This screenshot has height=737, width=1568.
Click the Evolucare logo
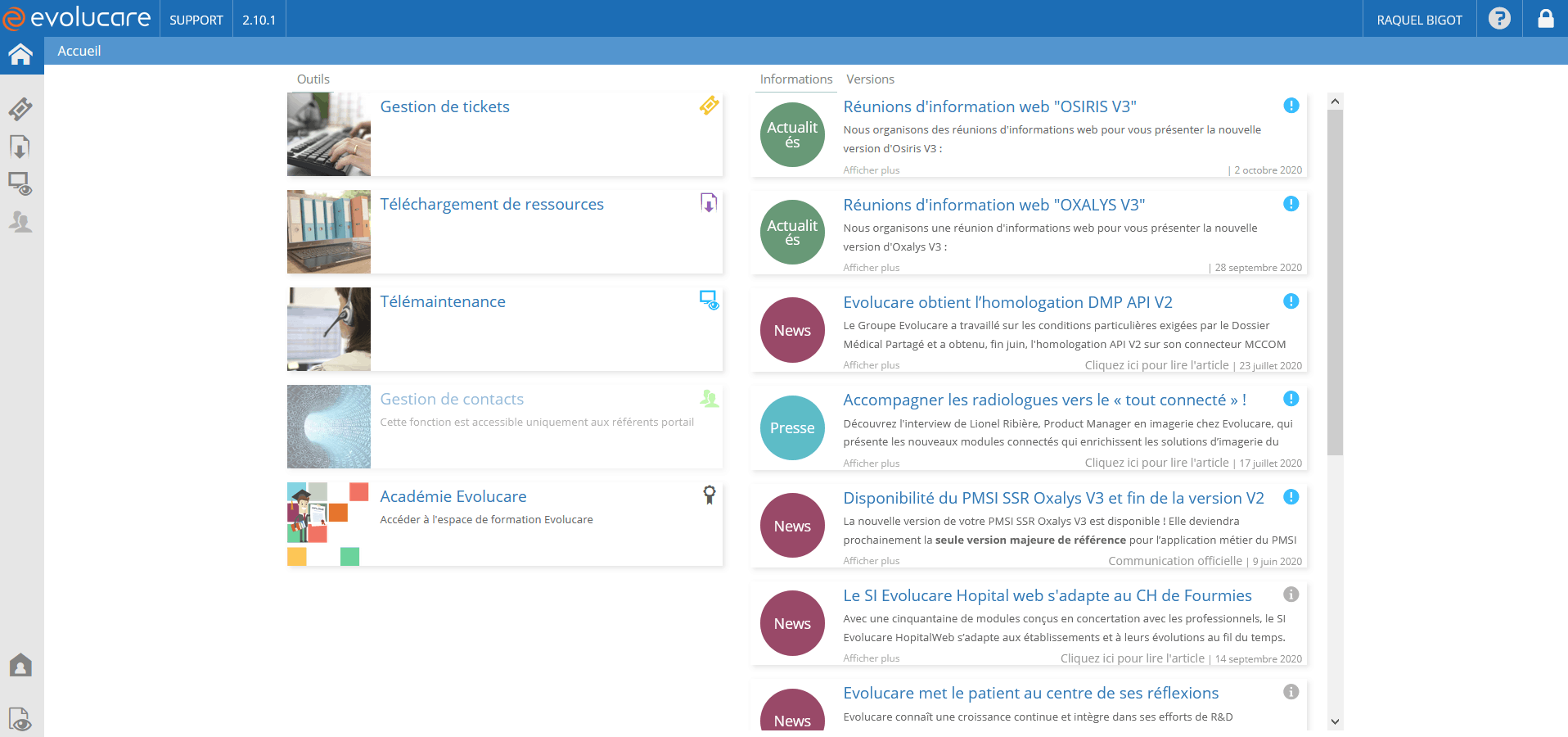tap(77, 18)
